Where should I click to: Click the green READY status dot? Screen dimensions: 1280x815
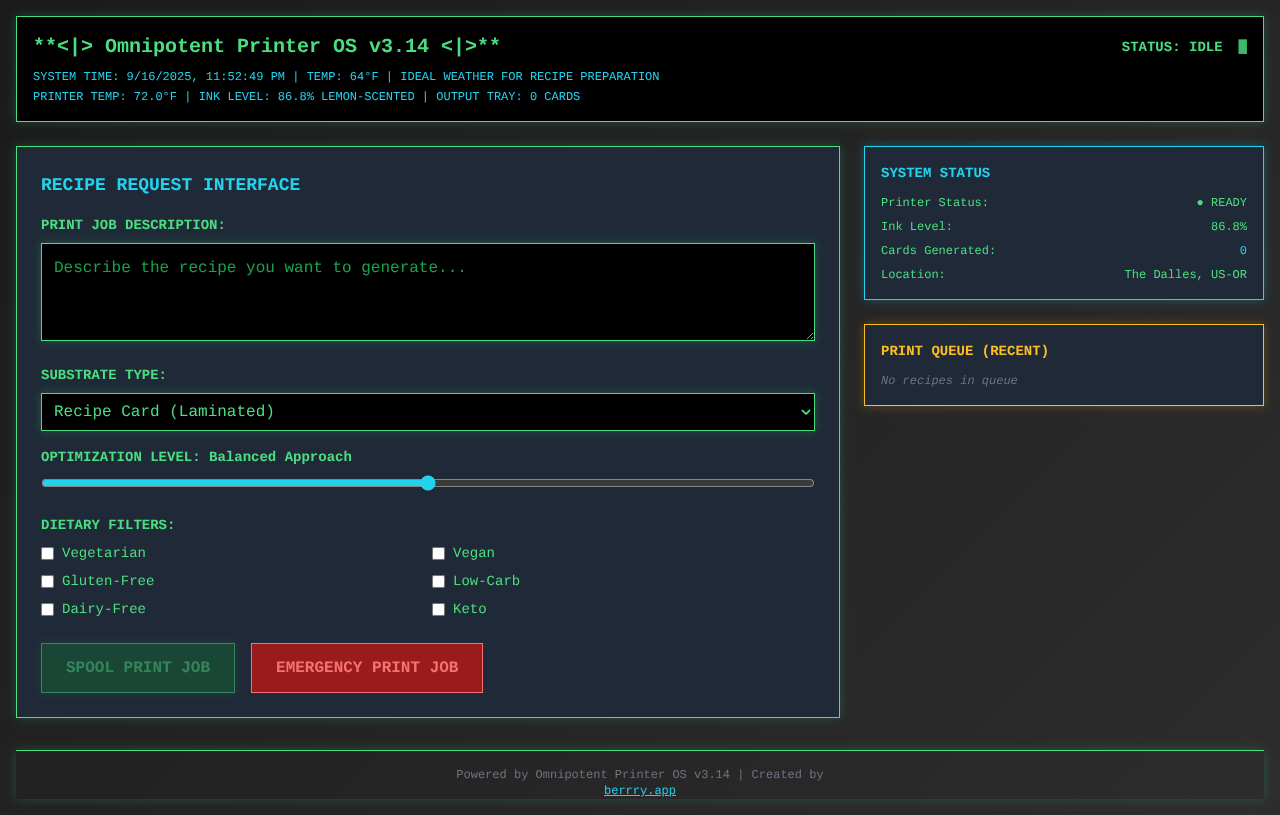(1199, 202)
